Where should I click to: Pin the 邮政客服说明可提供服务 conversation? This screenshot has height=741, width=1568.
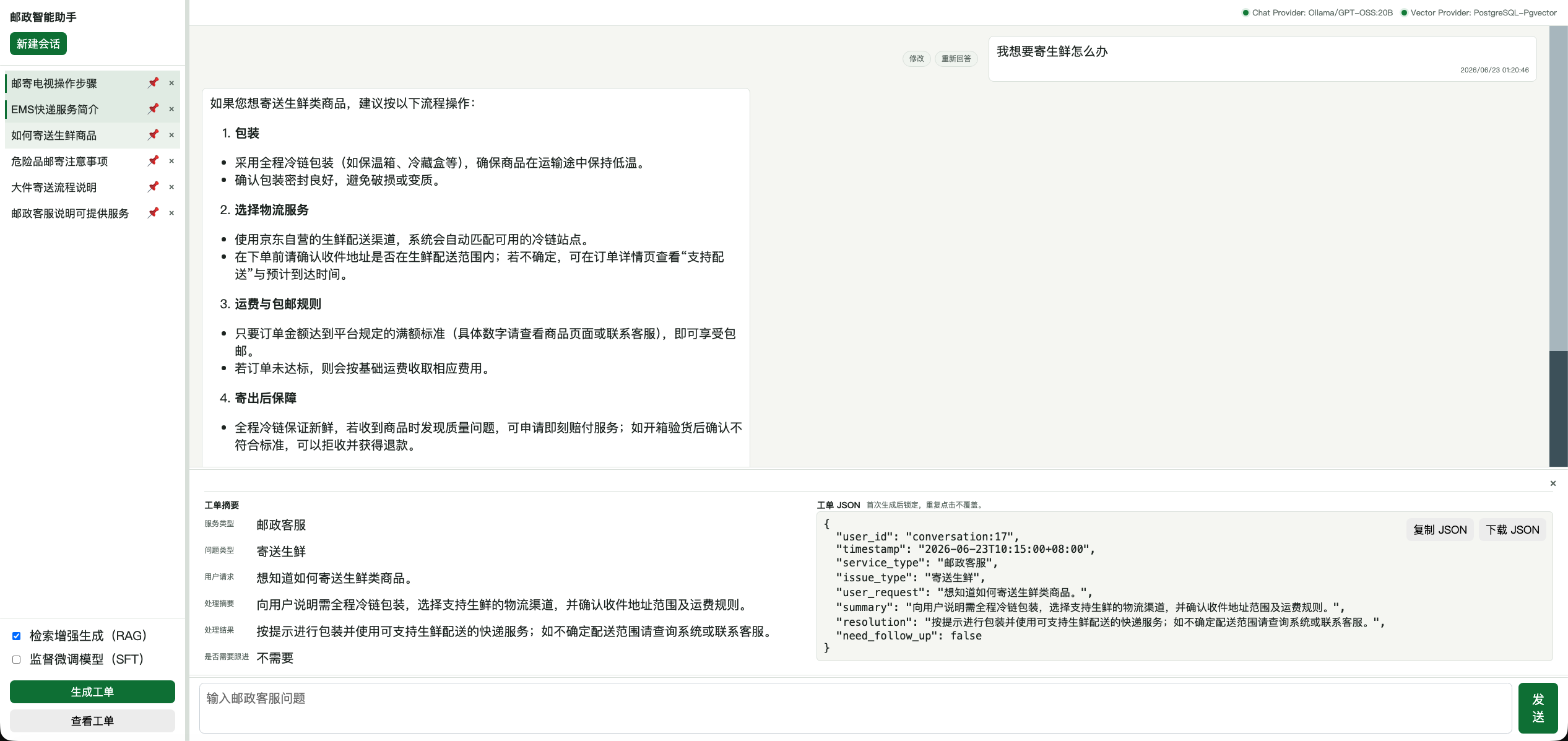pyautogui.click(x=153, y=213)
